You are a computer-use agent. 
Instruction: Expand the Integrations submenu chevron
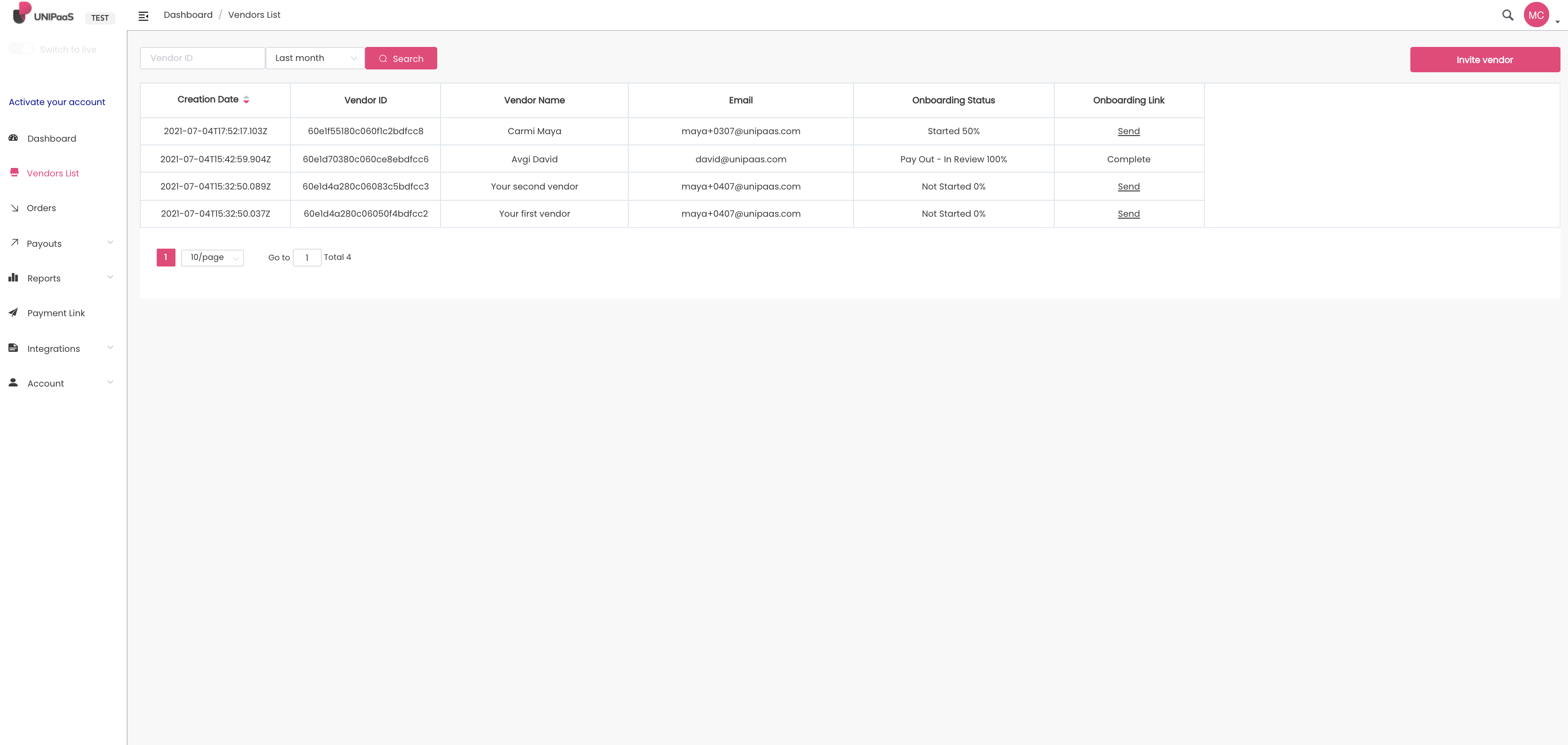click(x=110, y=348)
